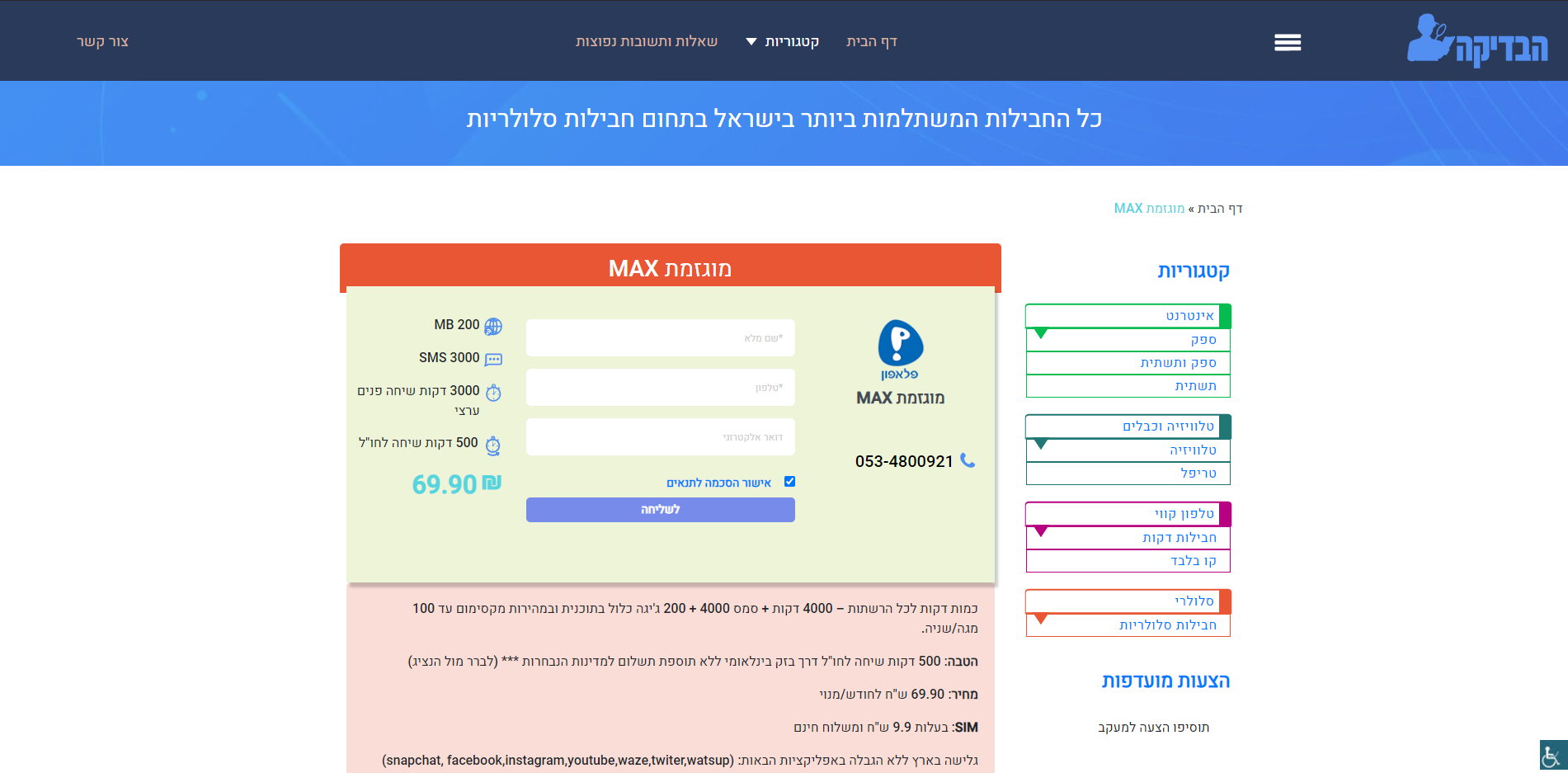
Task: Open the טלוויזיה subcategory
Action: point(1128,450)
